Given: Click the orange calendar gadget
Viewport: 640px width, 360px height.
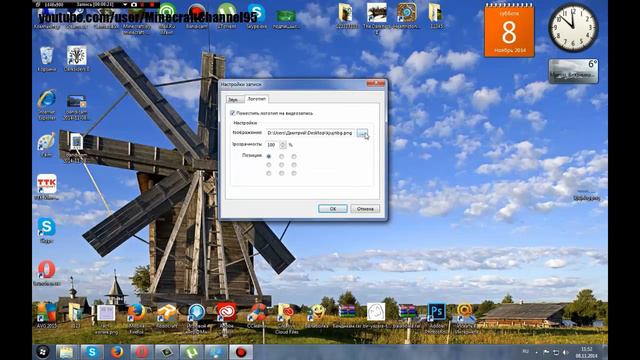Looking at the screenshot, I should 509,31.
